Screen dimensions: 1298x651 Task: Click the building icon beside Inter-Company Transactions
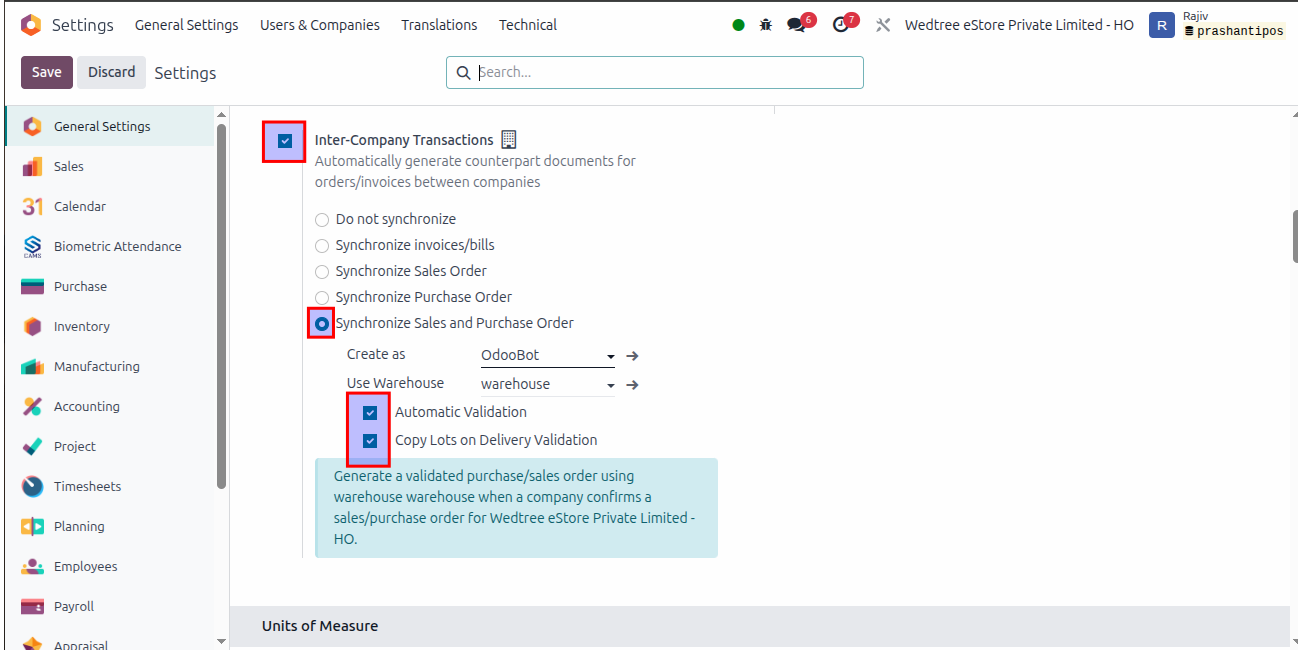508,140
